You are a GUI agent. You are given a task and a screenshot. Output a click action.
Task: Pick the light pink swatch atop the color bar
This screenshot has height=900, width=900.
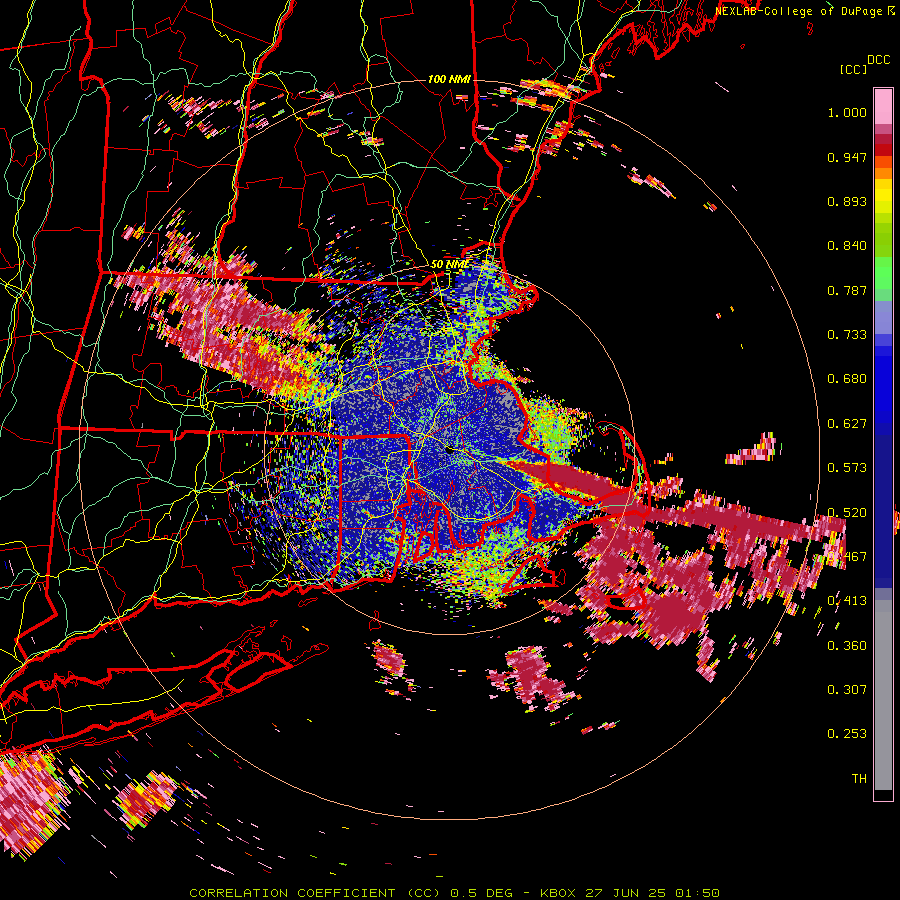tap(883, 106)
